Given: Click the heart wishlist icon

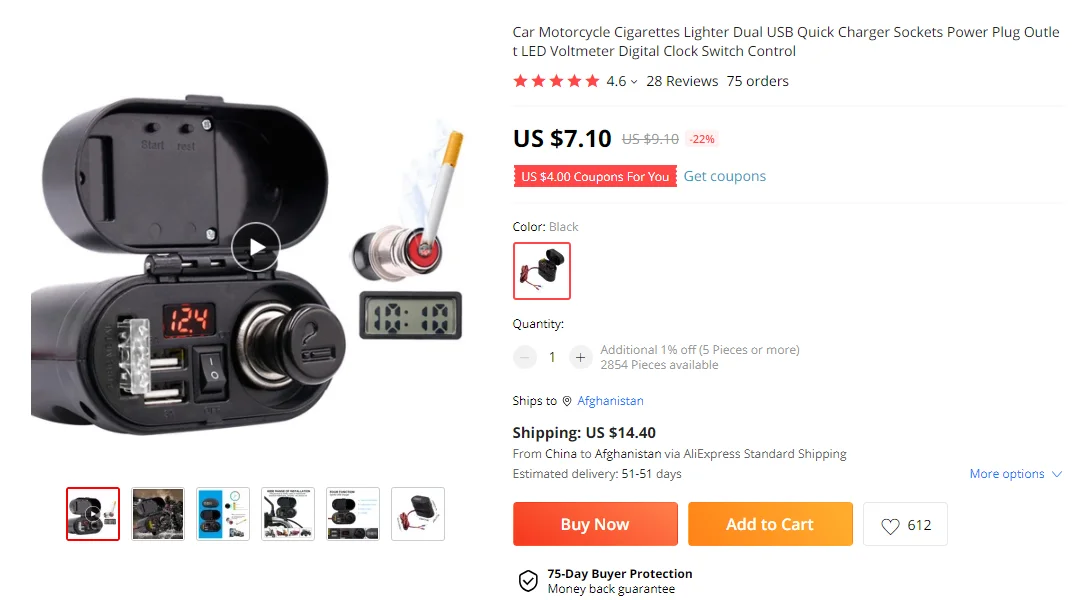Looking at the screenshot, I should (890, 526).
